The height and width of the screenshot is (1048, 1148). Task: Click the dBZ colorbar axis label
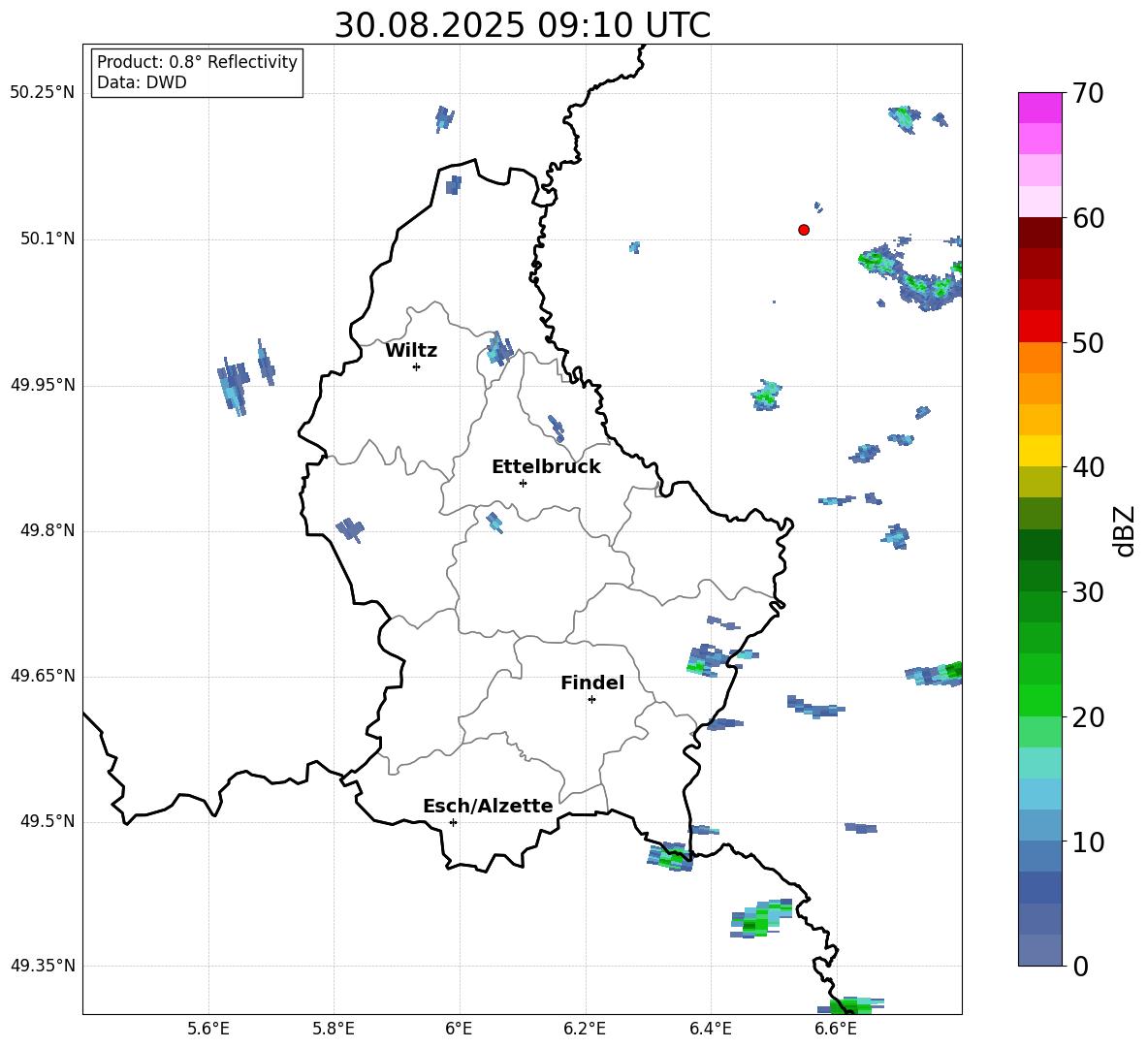[1125, 530]
